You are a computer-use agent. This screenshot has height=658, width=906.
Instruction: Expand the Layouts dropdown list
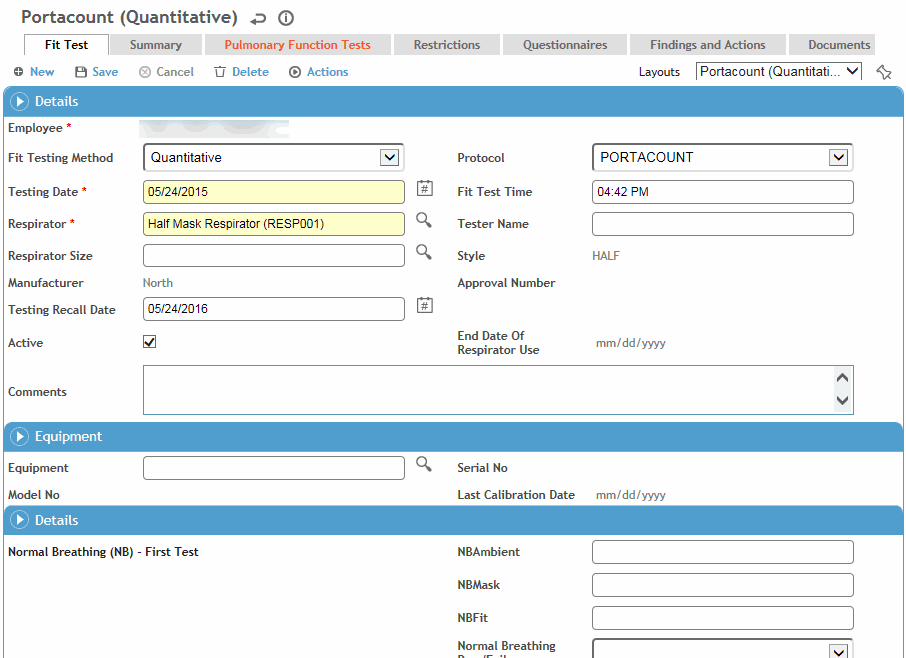852,72
